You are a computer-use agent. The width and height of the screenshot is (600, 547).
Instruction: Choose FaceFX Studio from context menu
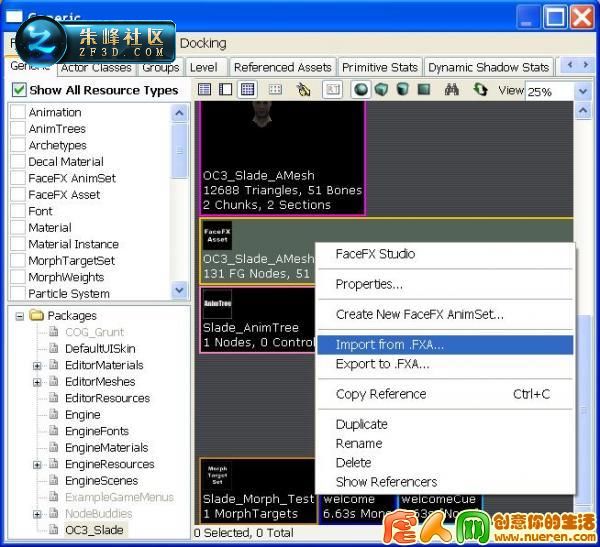(445, 254)
